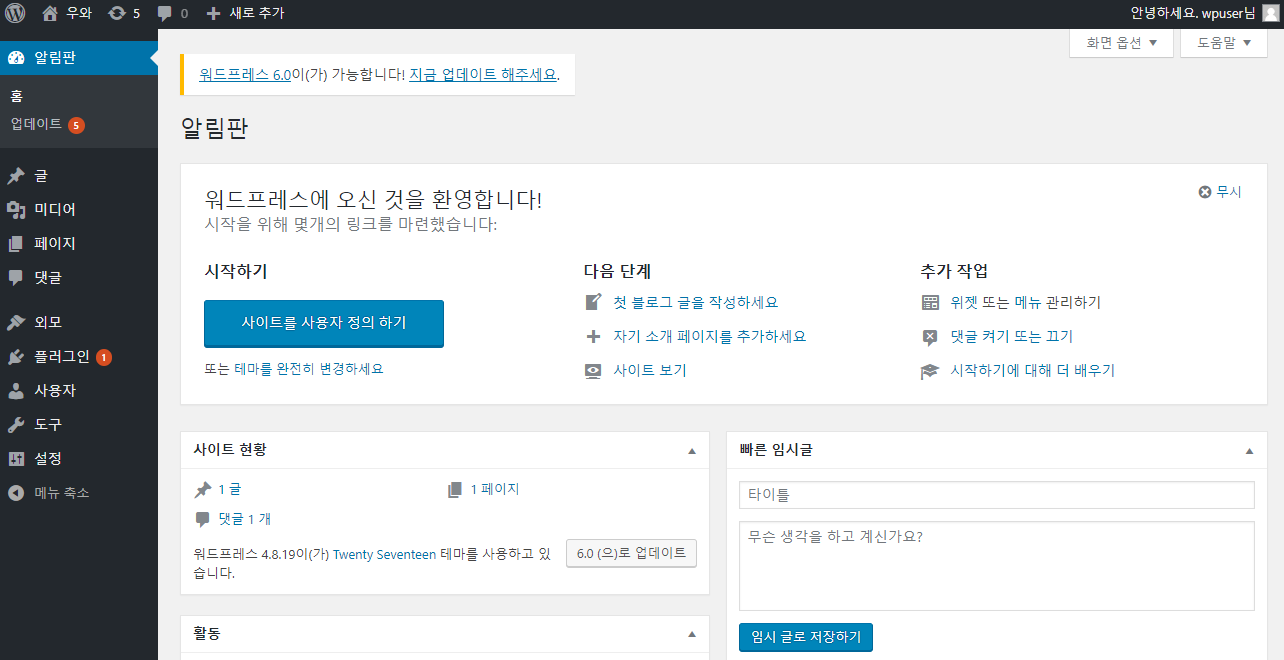Click the 댓글 켜기 또는 끄기 link
Viewport: 1284px width, 660px height.
pyautogui.click(x=1011, y=336)
